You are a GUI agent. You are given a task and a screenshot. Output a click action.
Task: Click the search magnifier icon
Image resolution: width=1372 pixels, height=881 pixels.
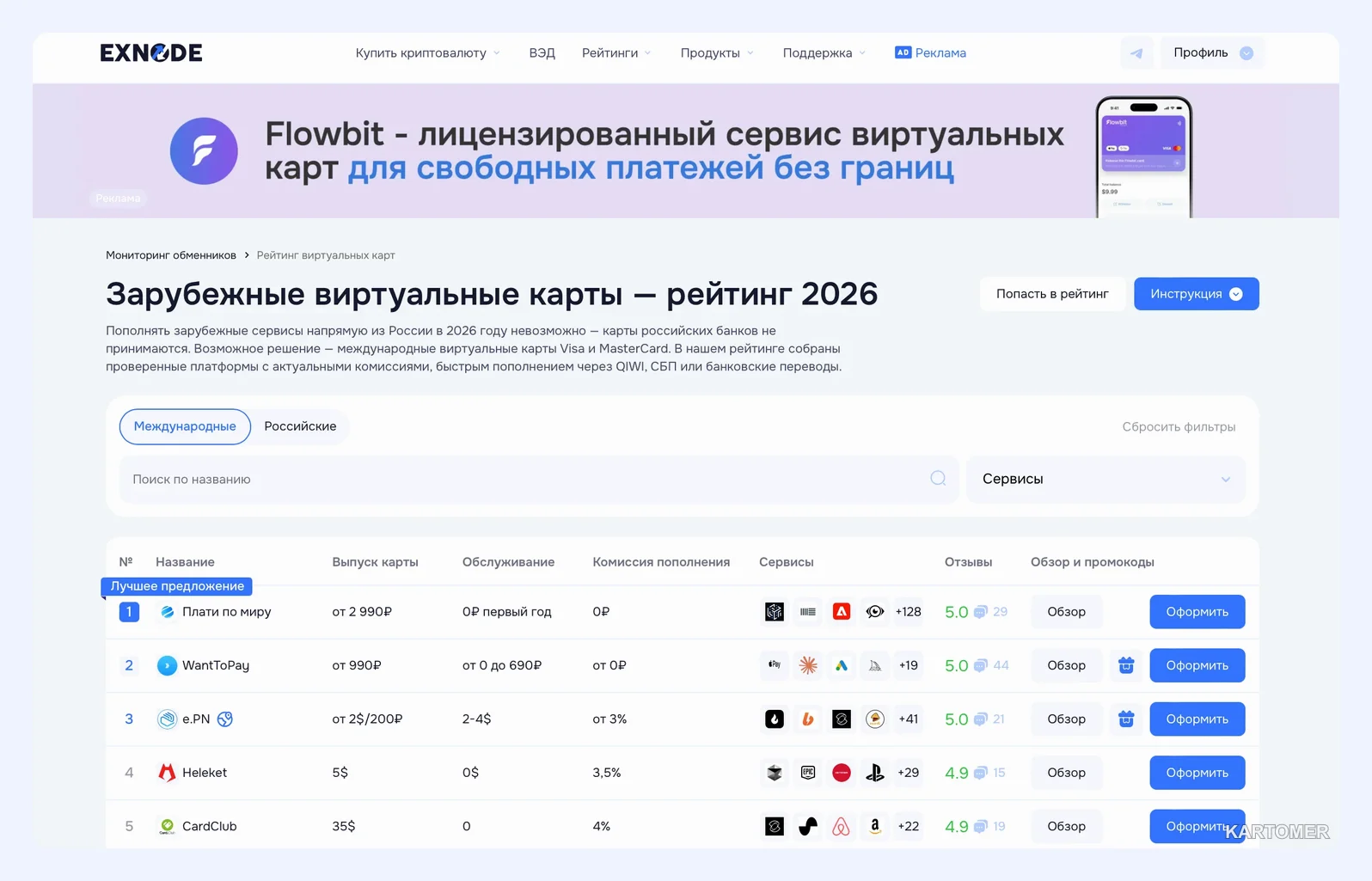tap(938, 479)
